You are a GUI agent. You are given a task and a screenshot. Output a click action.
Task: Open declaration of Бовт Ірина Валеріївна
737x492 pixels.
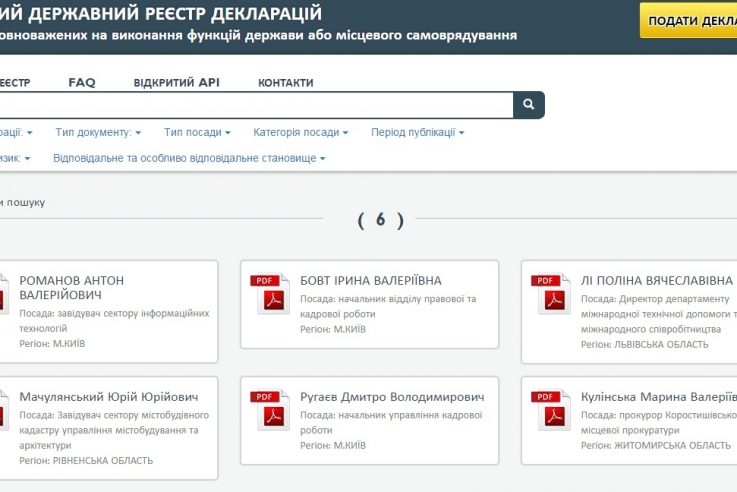[x=371, y=281]
